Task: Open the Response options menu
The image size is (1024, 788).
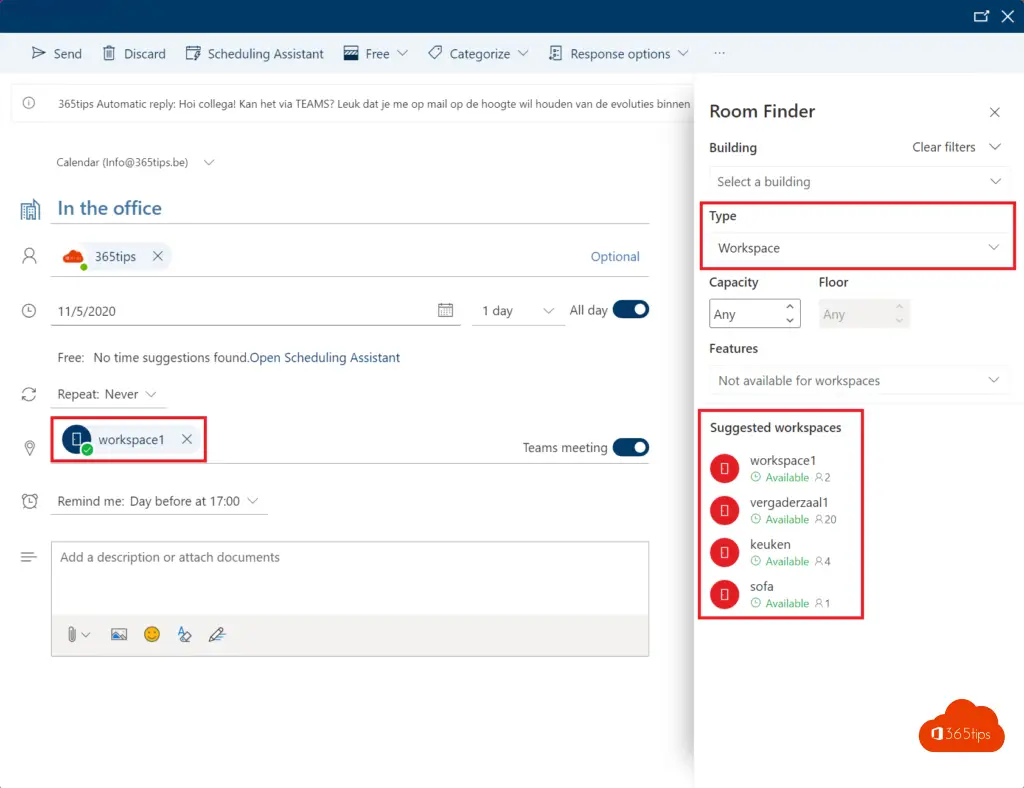Action: click(619, 54)
